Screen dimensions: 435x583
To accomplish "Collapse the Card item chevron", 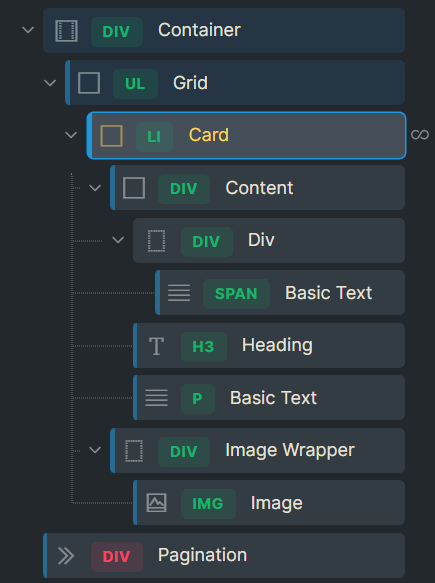I will (71, 135).
